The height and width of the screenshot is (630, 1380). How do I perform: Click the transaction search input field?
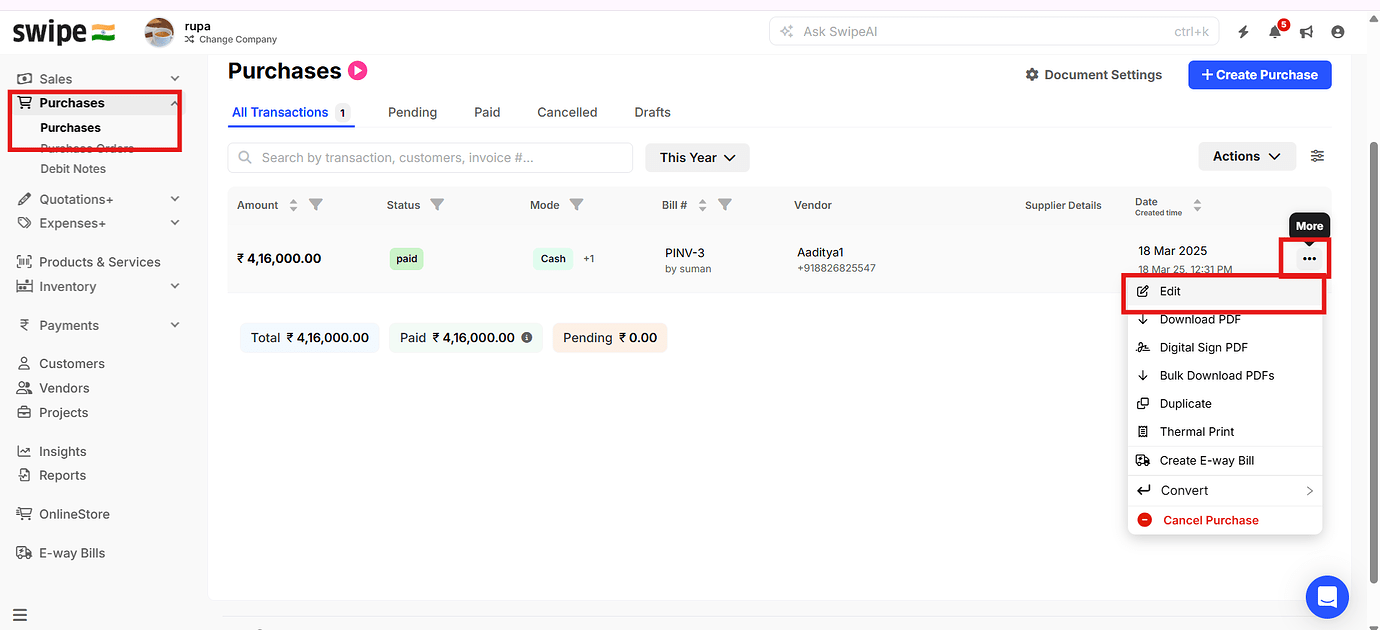(x=430, y=157)
